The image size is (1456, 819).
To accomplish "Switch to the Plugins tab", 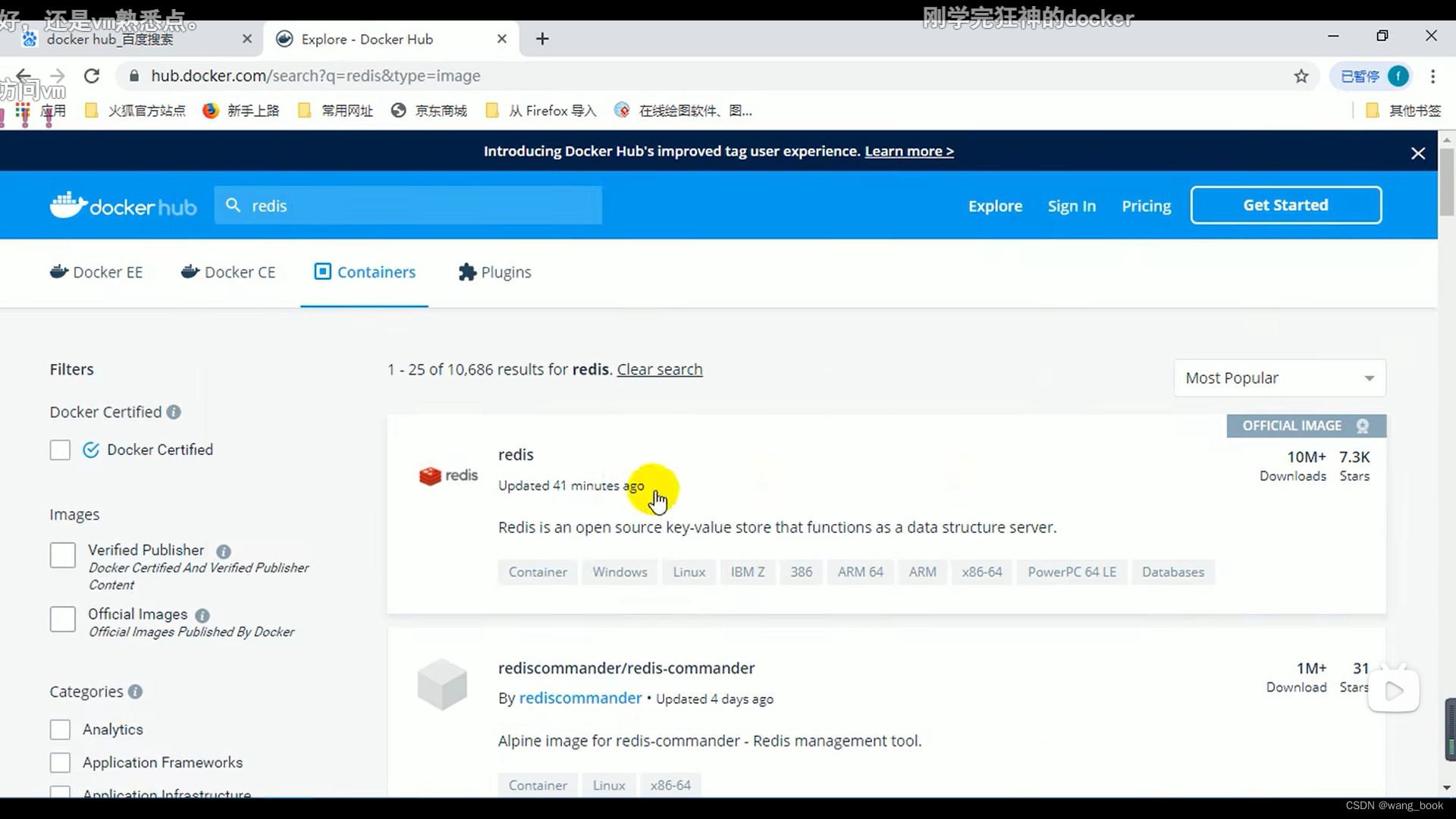I will point(494,272).
